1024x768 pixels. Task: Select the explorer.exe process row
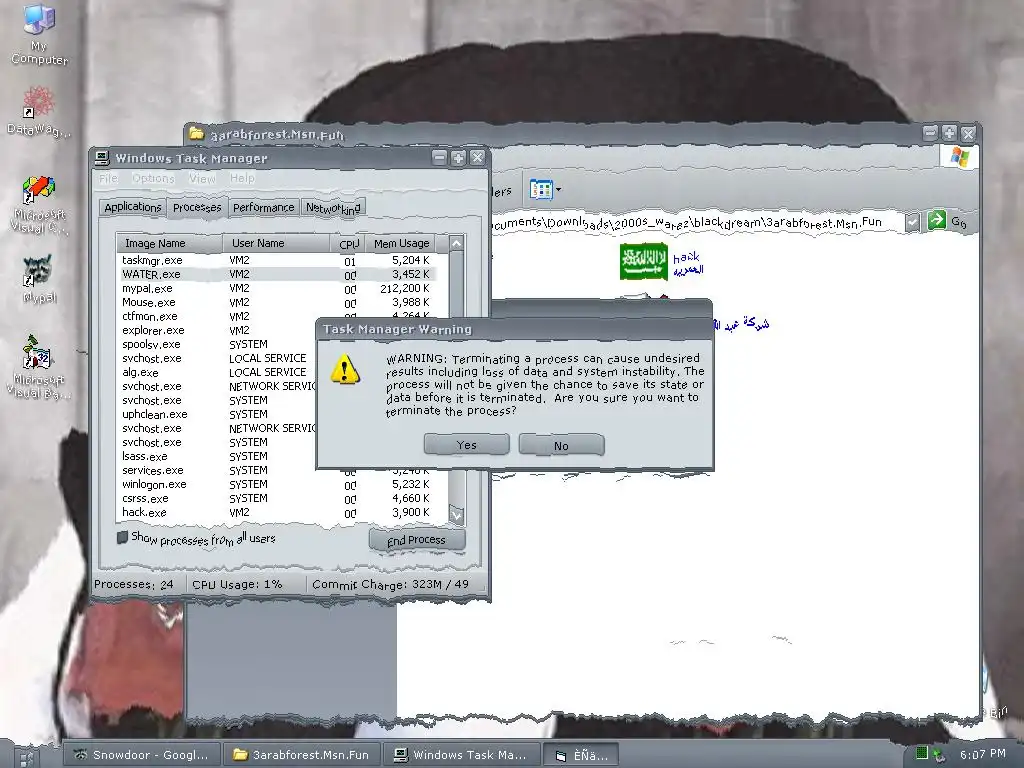[x=217, y=330]
